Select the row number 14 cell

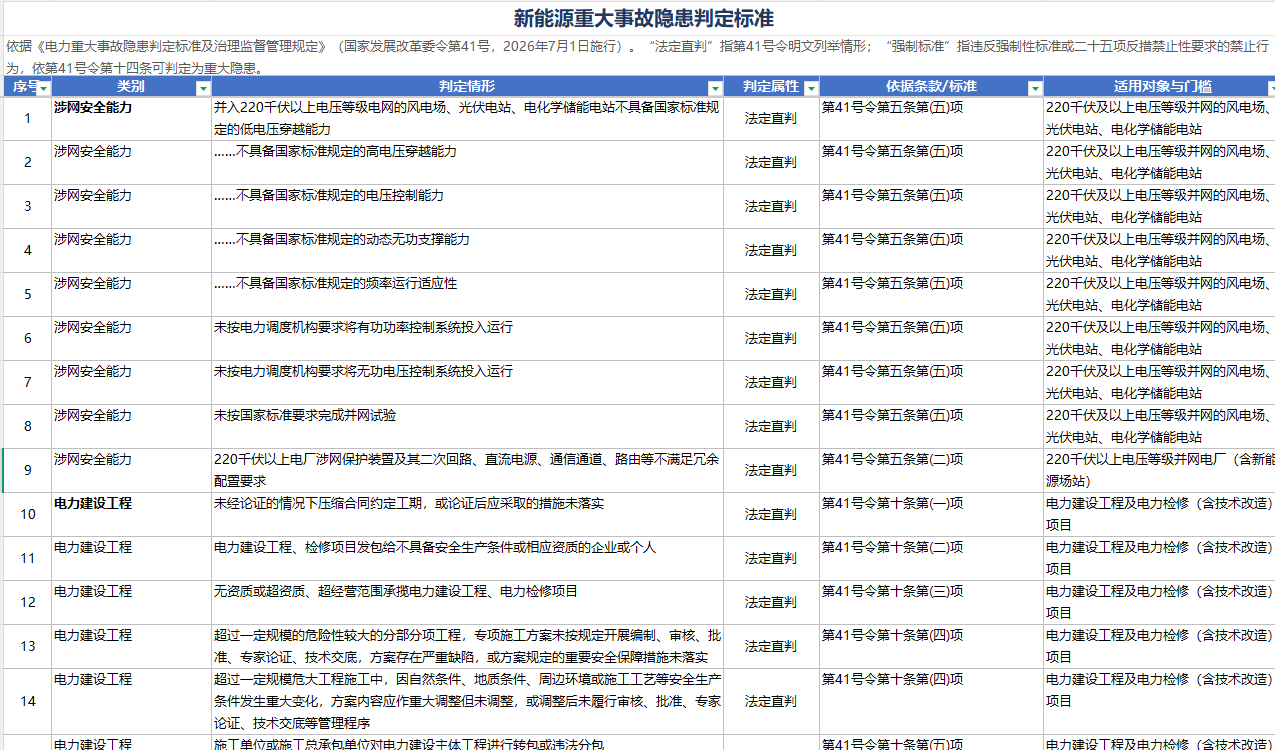point(27,702)
